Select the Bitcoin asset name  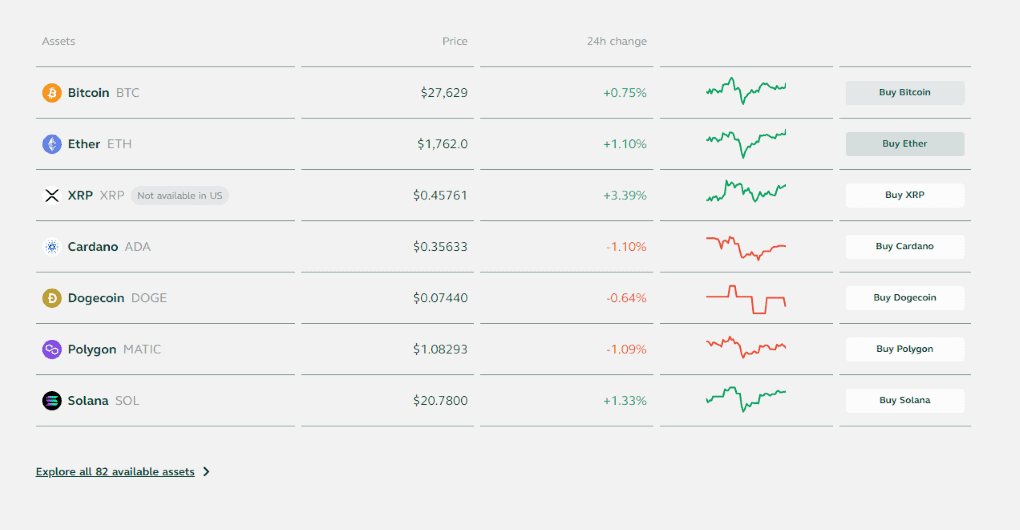[88, 92]
